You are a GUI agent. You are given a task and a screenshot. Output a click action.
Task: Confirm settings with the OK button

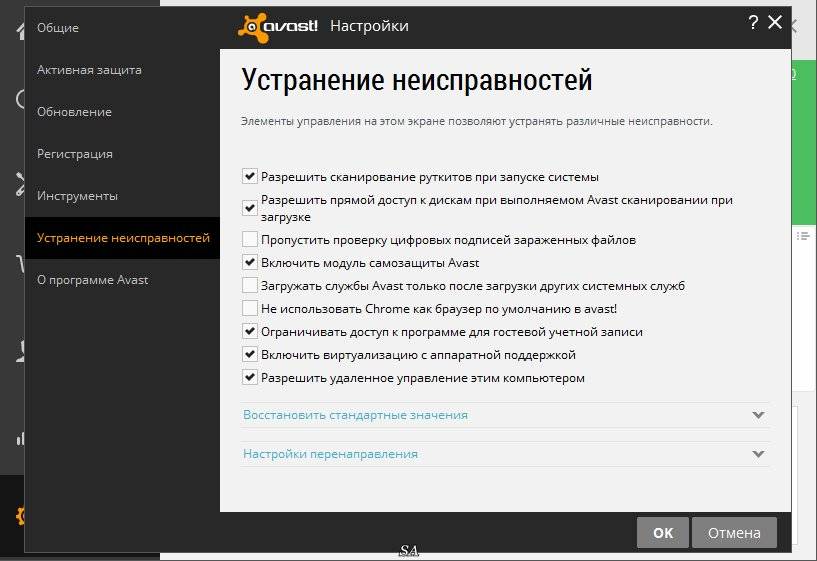(663, 532)
